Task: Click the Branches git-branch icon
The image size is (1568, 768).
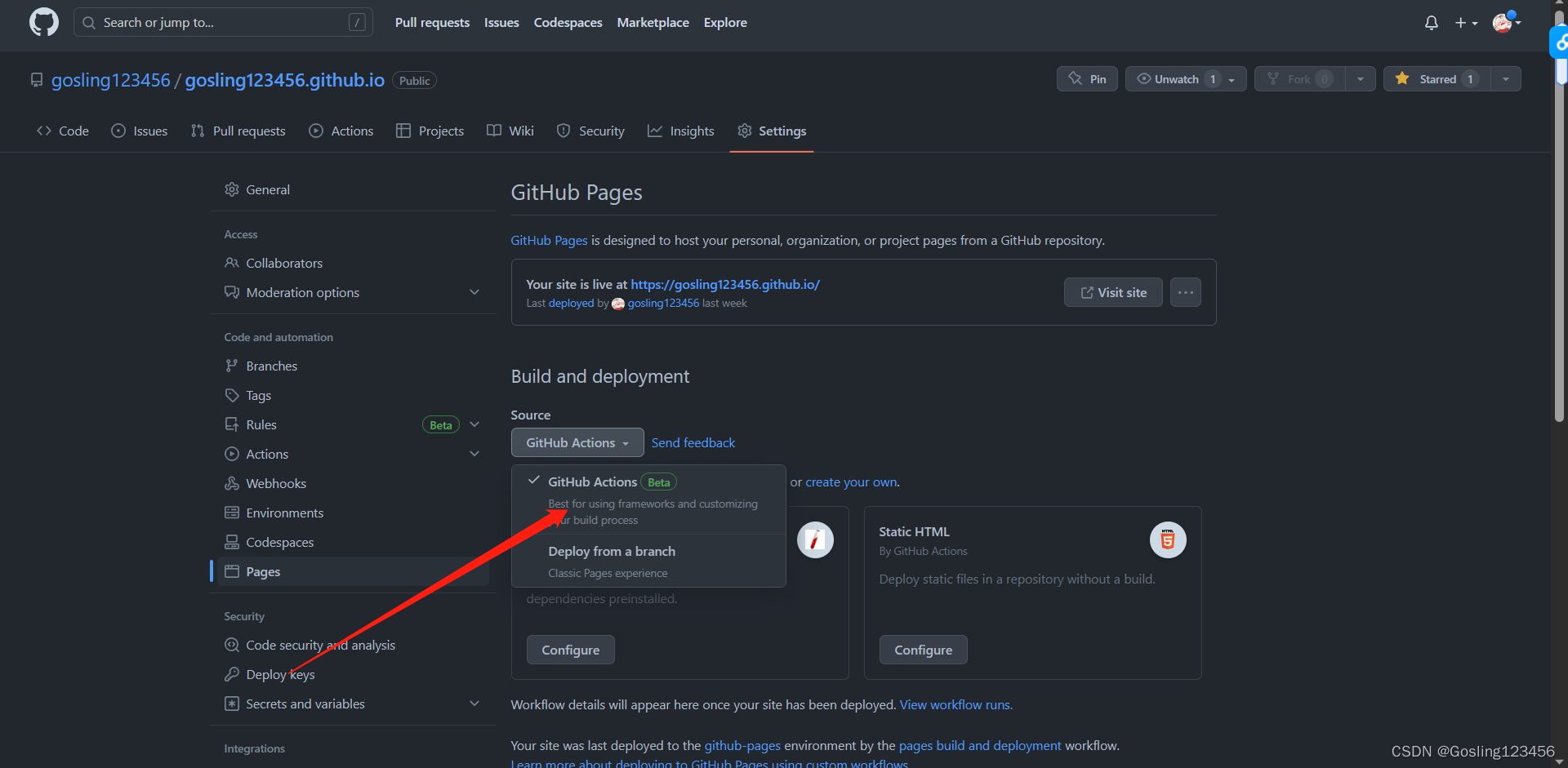Action: [232, 366]
